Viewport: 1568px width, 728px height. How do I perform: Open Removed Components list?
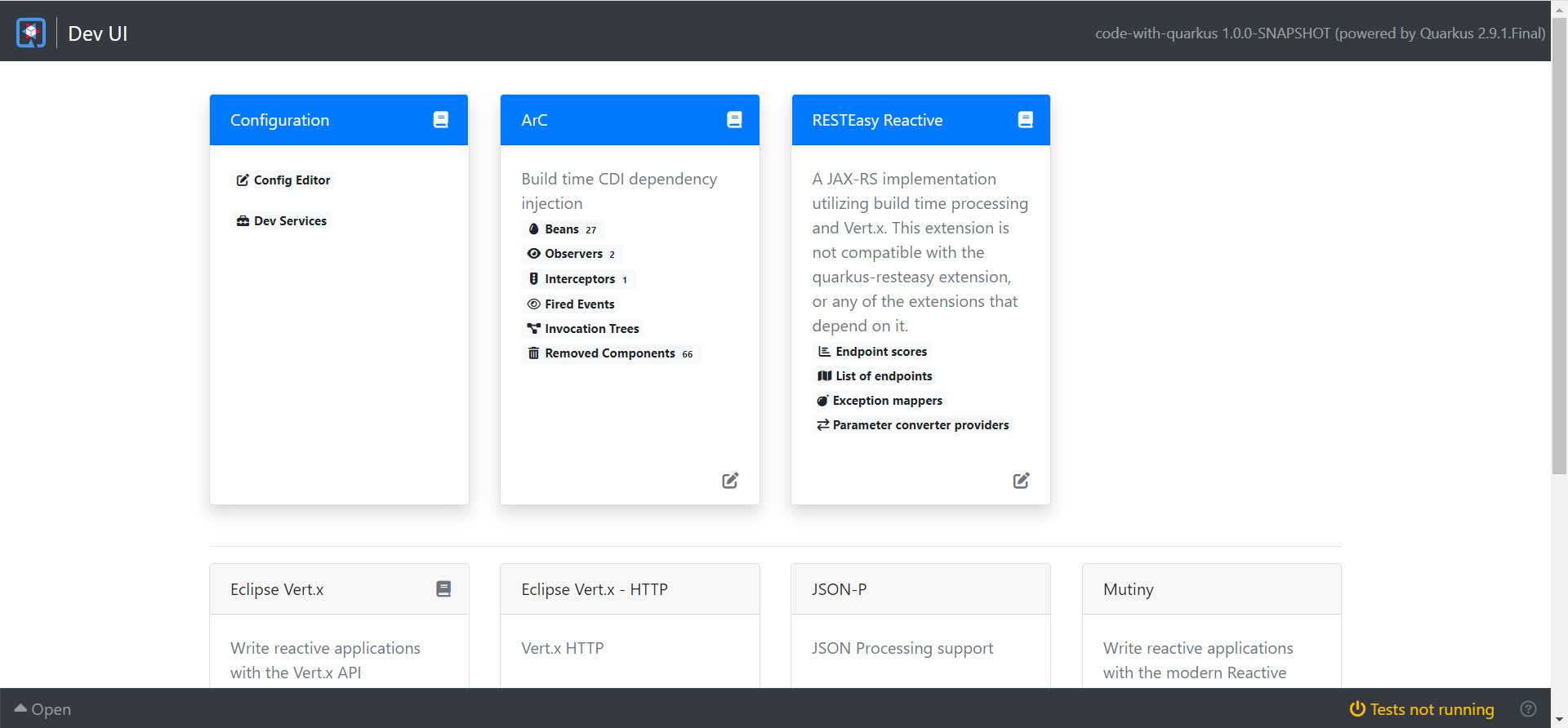611,353
